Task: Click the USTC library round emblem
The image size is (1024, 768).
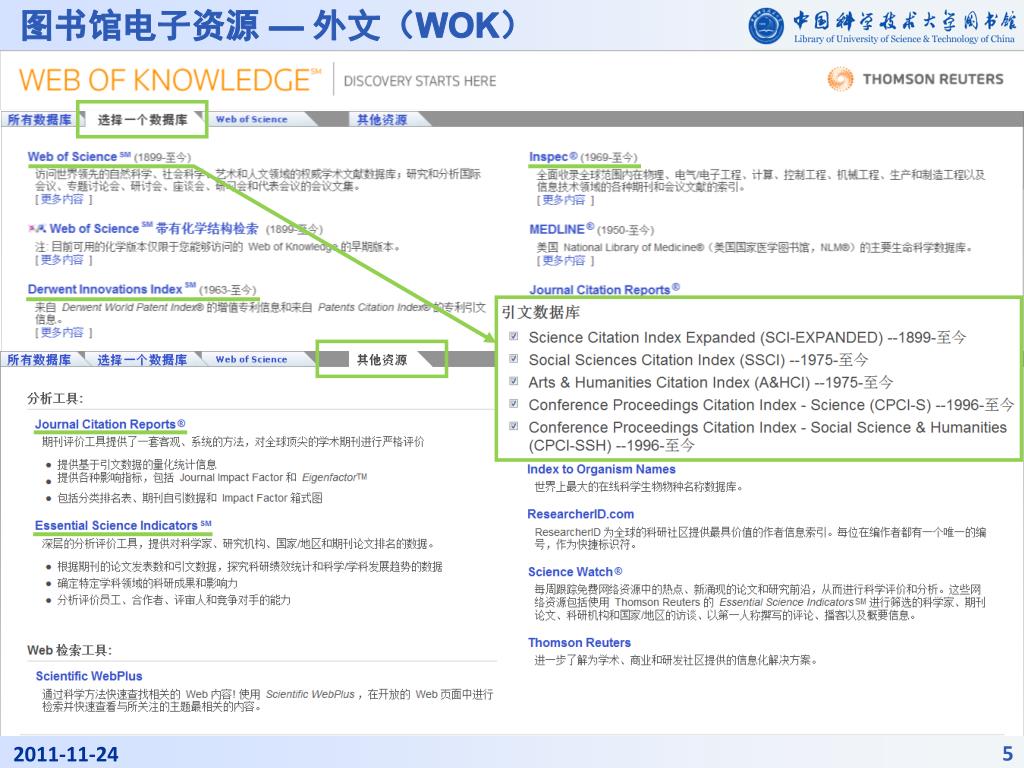Action: point(766,26)
